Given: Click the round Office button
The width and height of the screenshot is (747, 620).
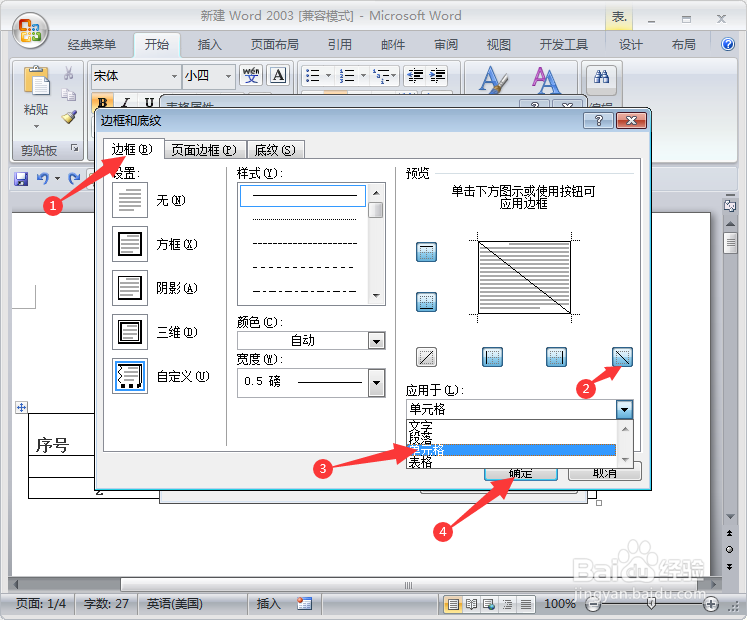Looking at the screenshot, I should click(x=30, y=30).
